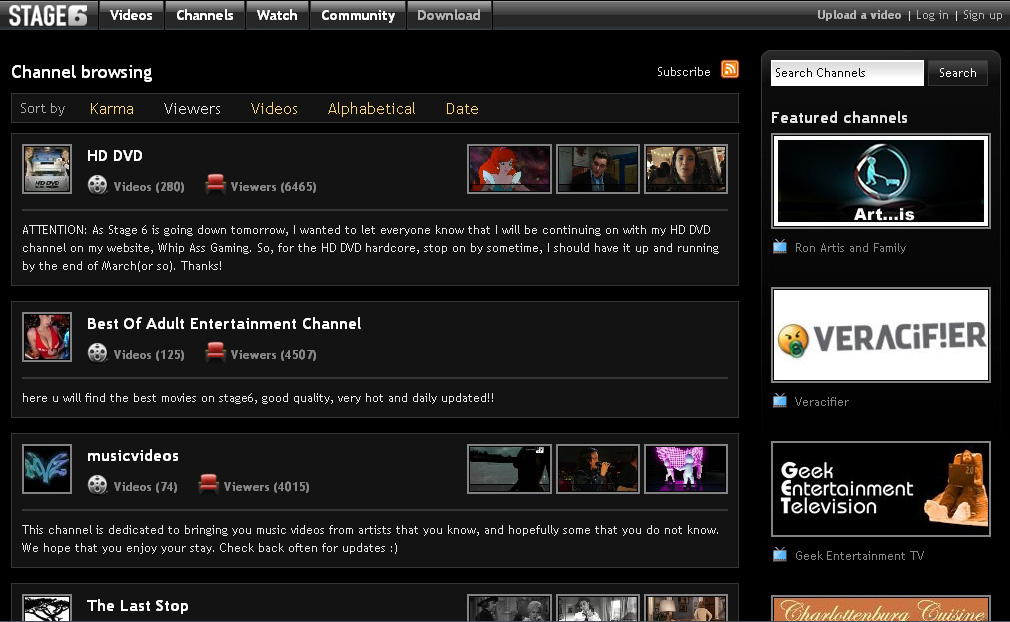This screenshot has width=1010, height=622.
Task: Sort channels by Date
Action: [x=462, y=109]
